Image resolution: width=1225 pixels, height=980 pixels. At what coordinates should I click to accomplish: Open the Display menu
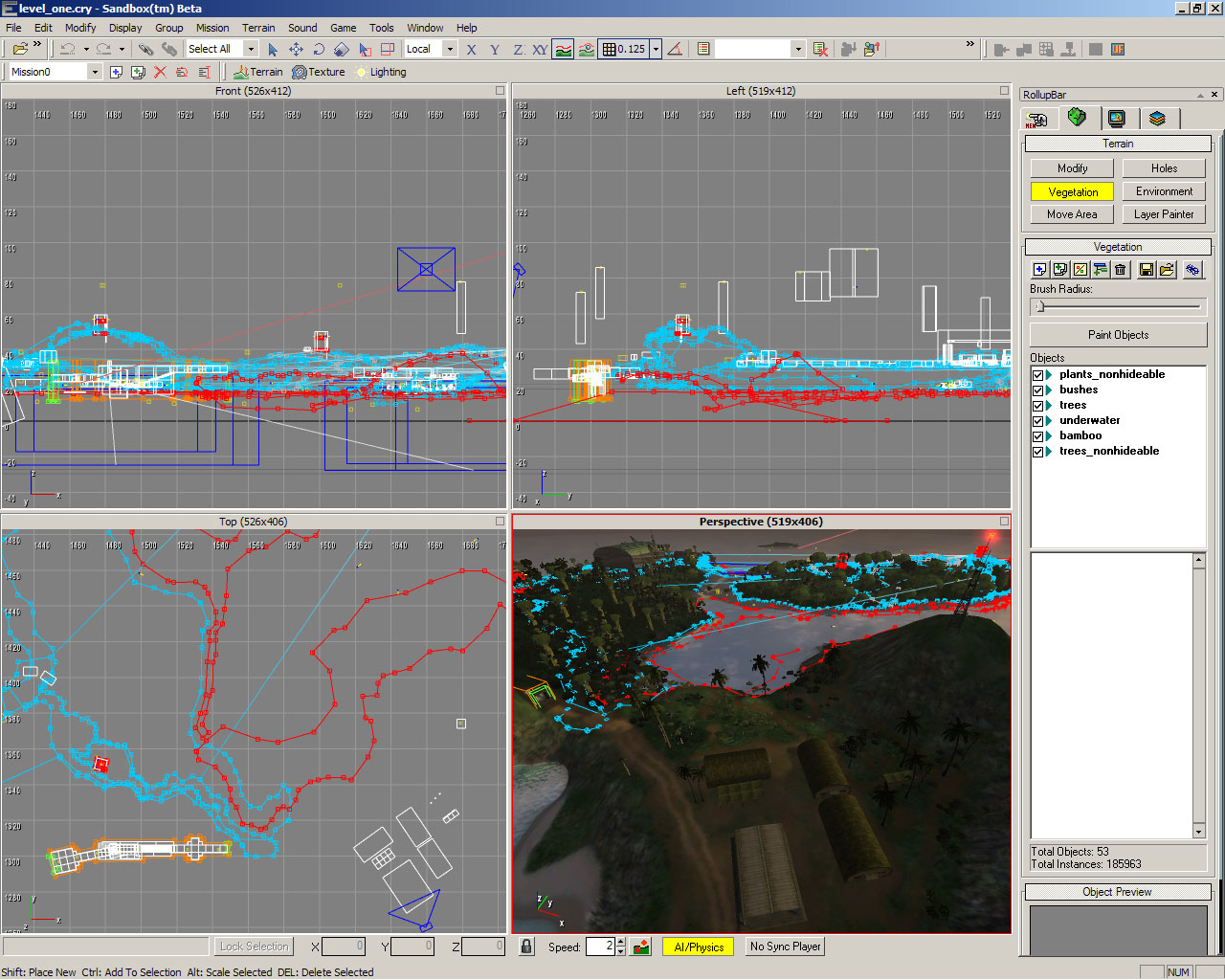pos(125,28)
